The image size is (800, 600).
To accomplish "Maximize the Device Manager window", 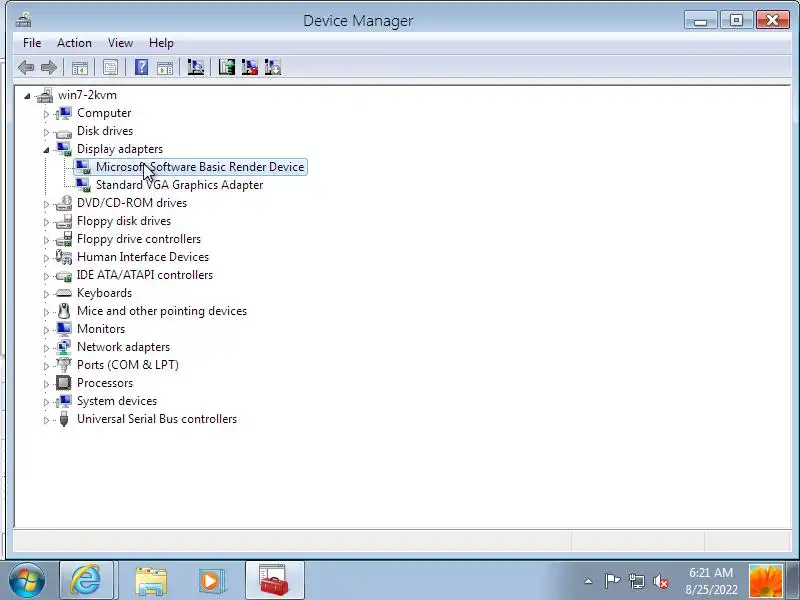I will point(736,20).
